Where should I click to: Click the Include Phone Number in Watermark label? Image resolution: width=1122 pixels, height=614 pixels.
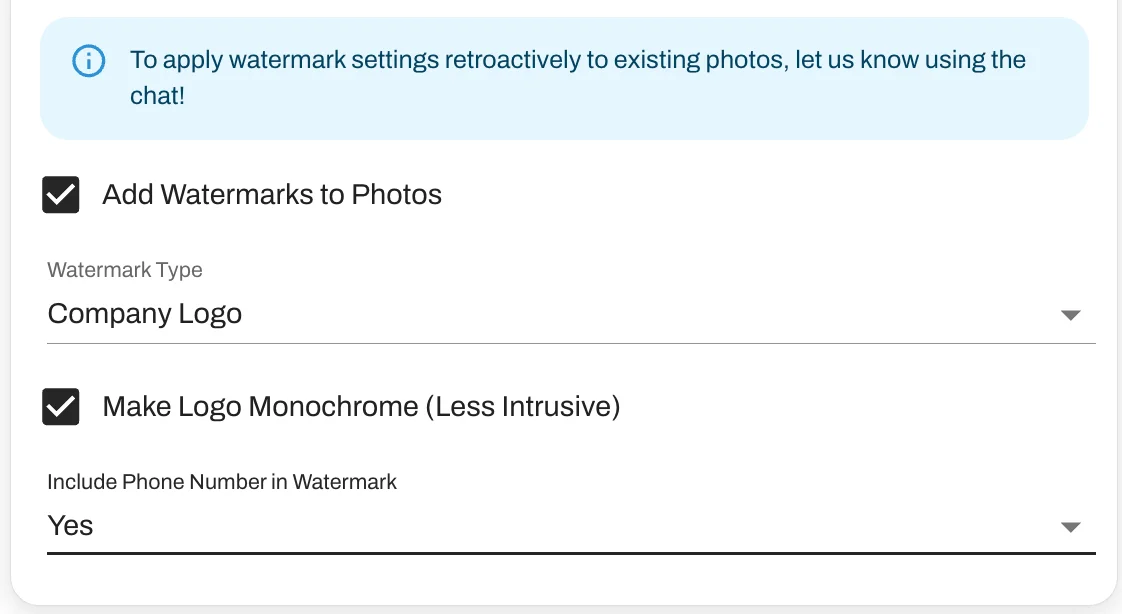pos(222,482)
